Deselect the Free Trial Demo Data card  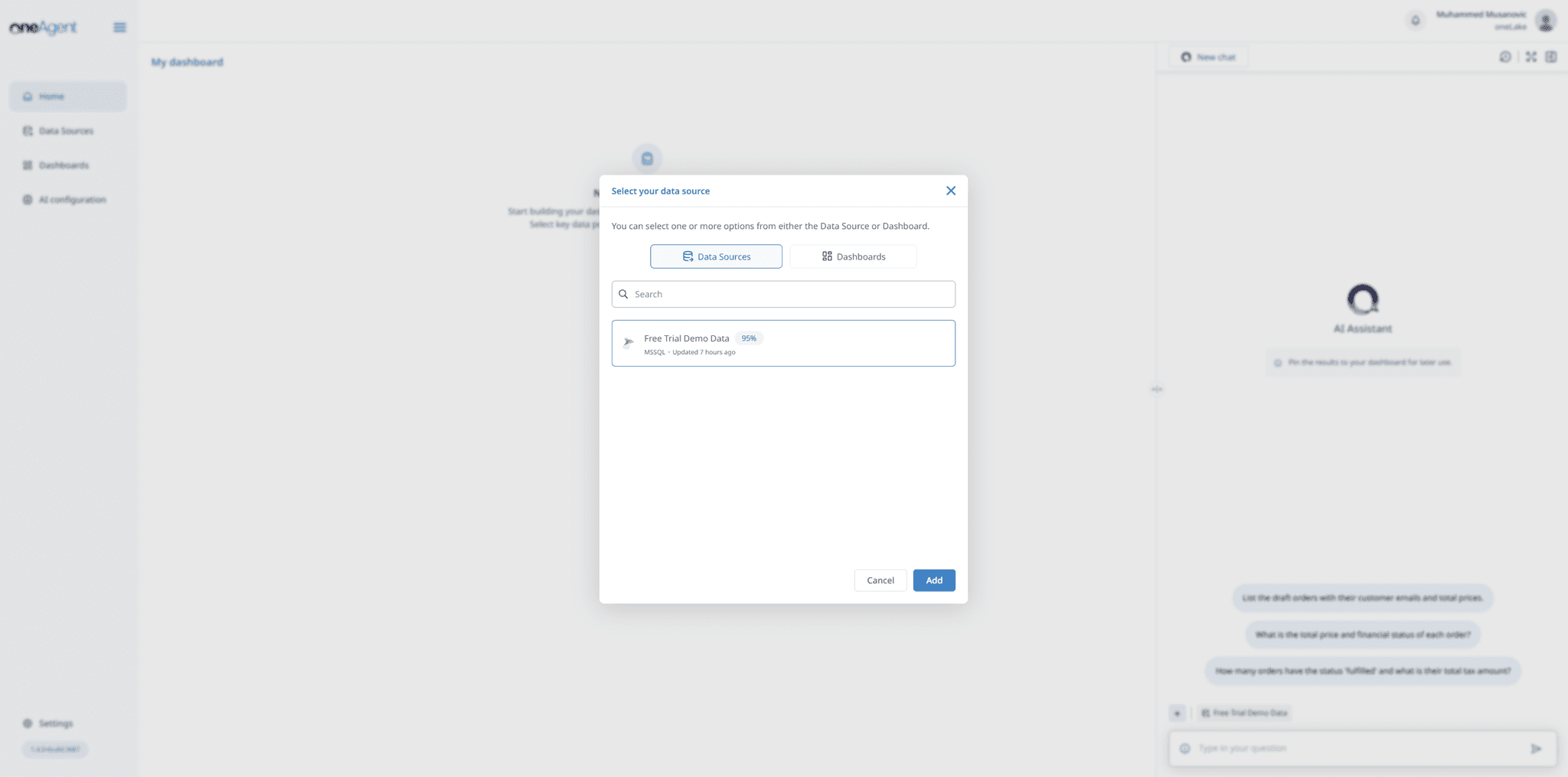[x=783, y=343]
